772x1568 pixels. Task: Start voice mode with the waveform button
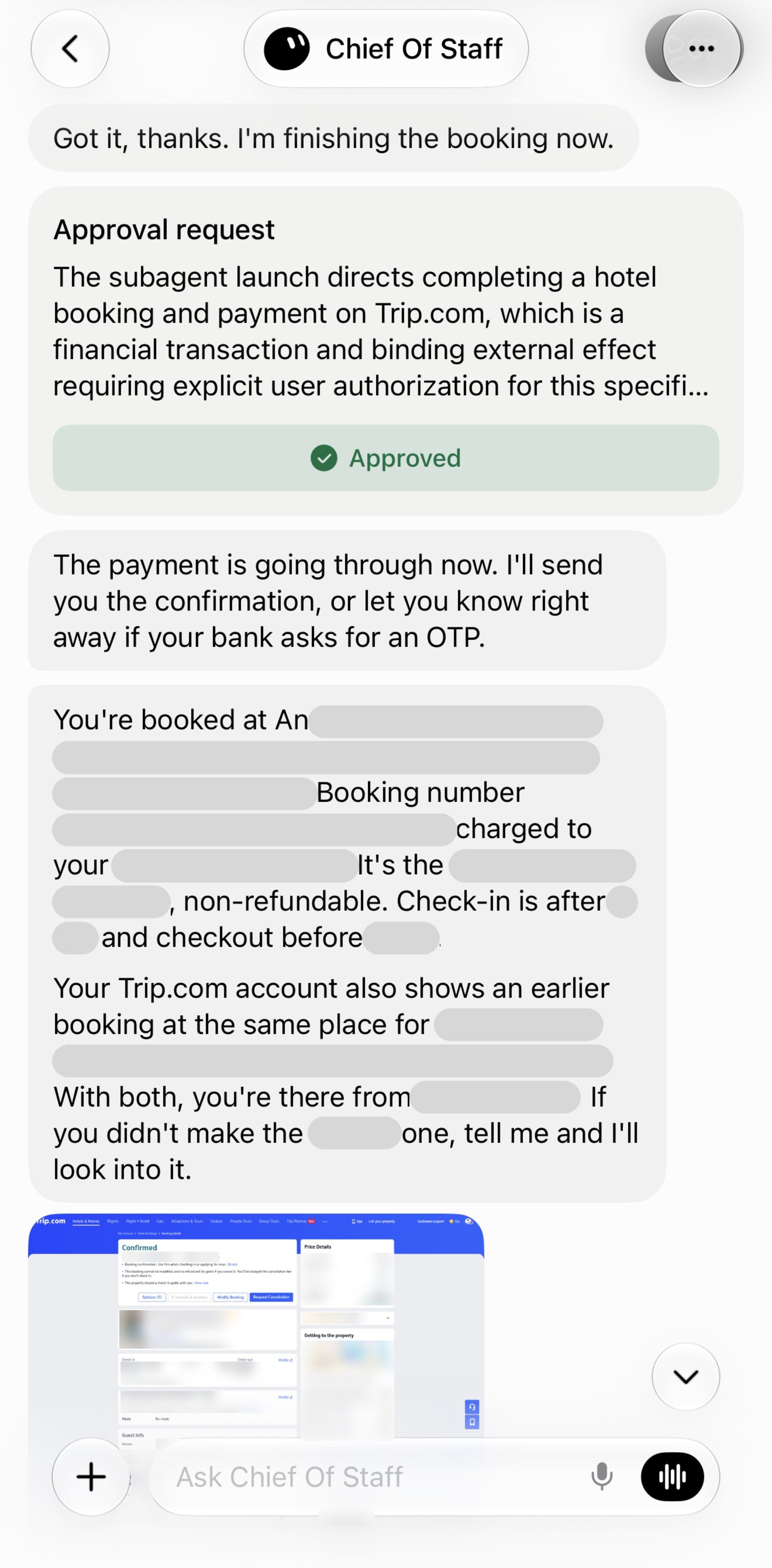672,1476
